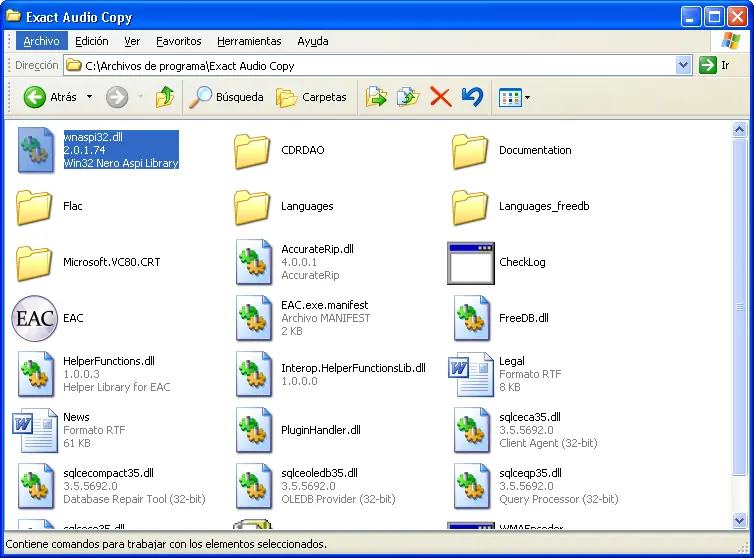The width and height of the screenshot is (754, 558).
Task: Click the Copy To folder icon
Action: pos(408,97)
